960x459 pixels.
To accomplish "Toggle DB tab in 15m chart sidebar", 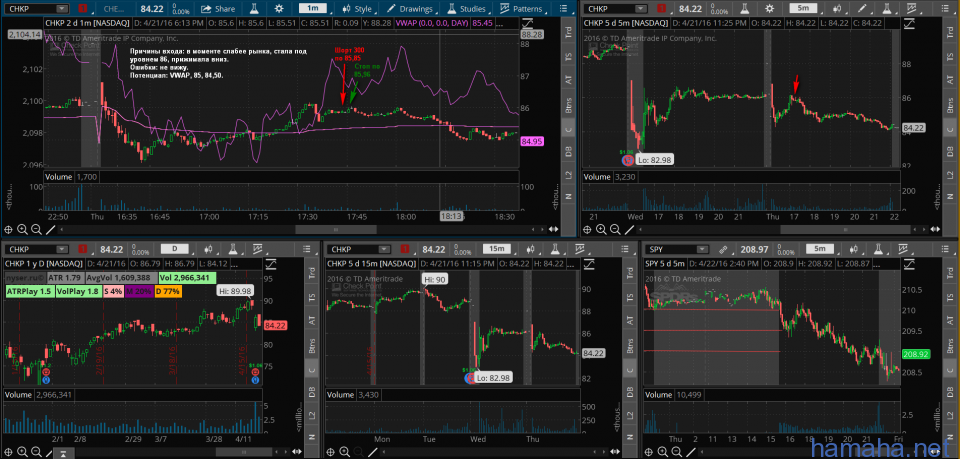I will tap(631, 390).
